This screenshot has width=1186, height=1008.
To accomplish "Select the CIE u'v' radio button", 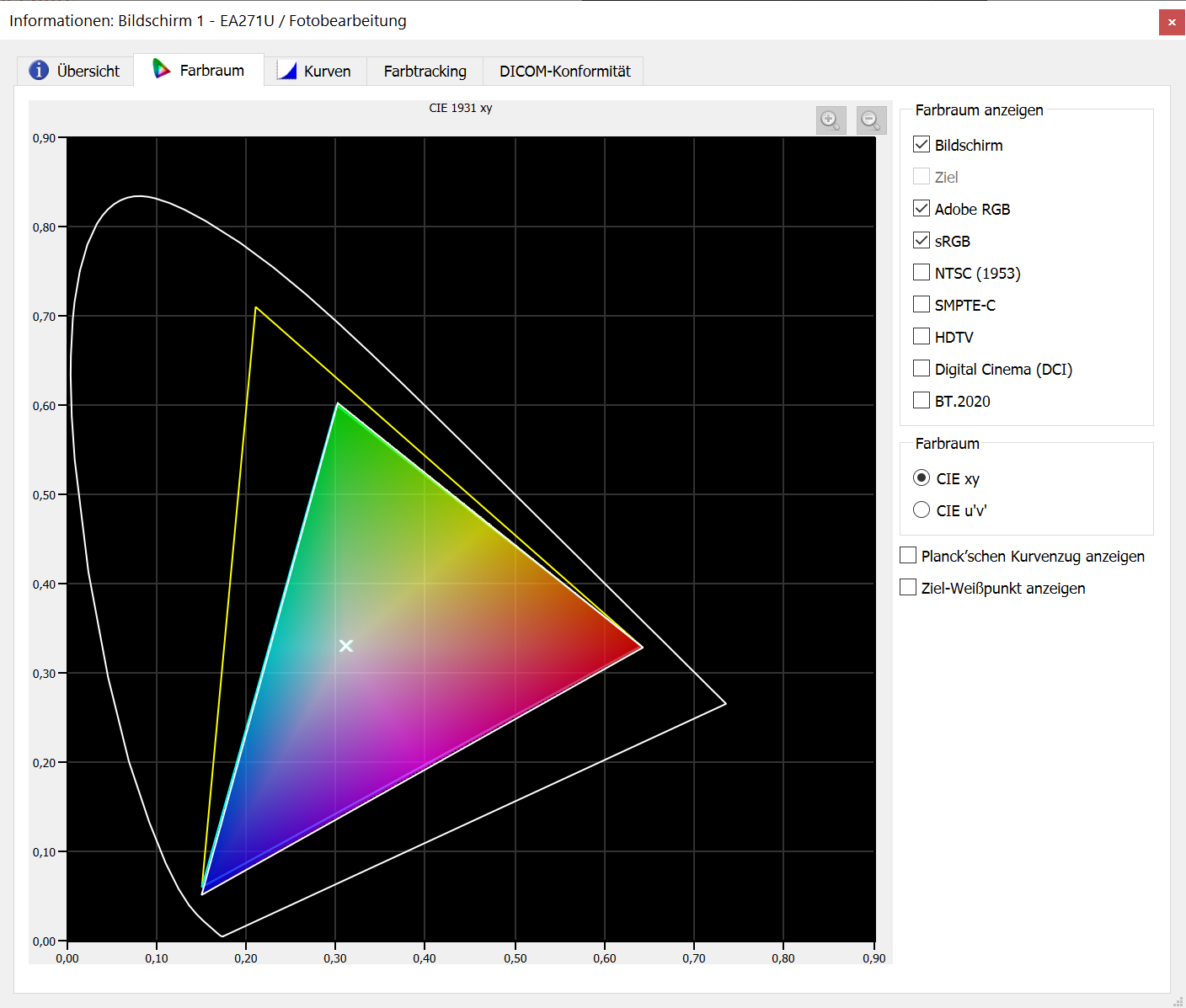I will coord(922,510).
